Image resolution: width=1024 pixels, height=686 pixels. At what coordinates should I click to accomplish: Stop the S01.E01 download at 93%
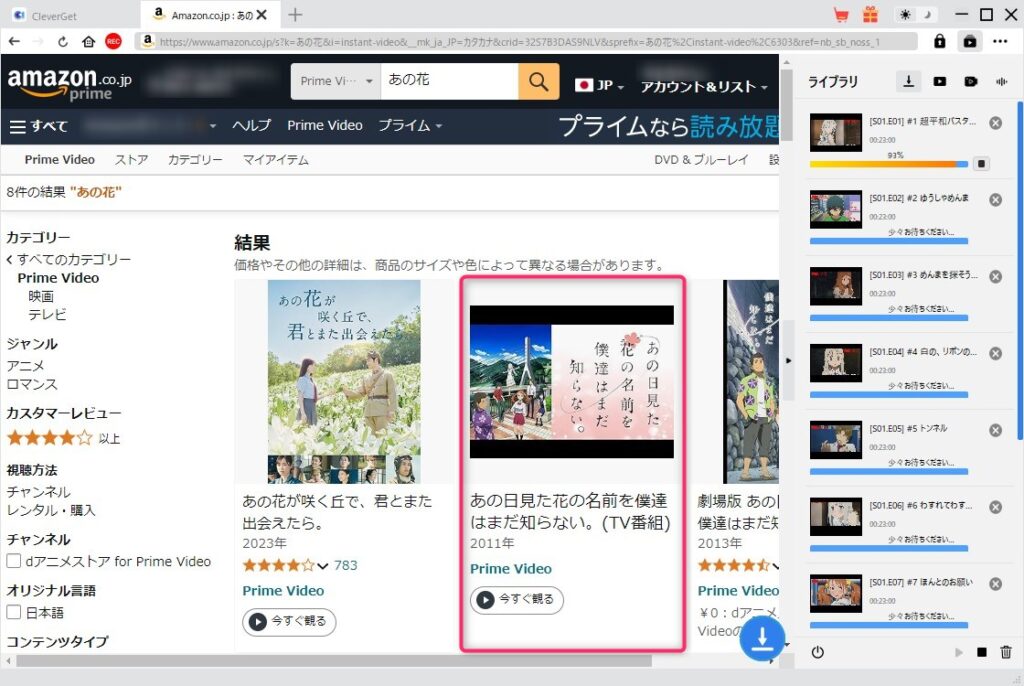point(981,163)
